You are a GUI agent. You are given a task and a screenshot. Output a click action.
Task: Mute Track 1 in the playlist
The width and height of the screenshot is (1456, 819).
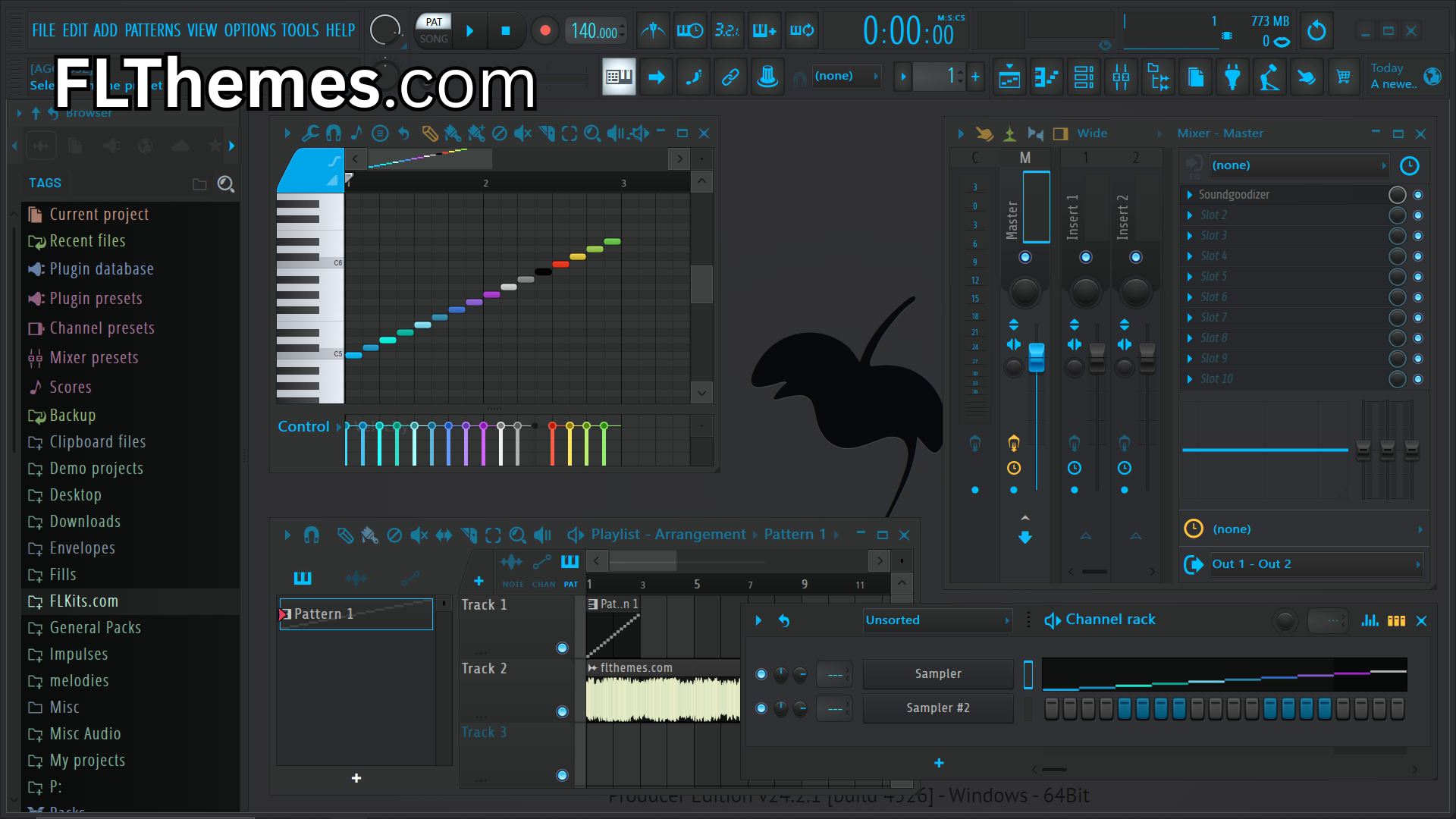click(x=562, y=648)
